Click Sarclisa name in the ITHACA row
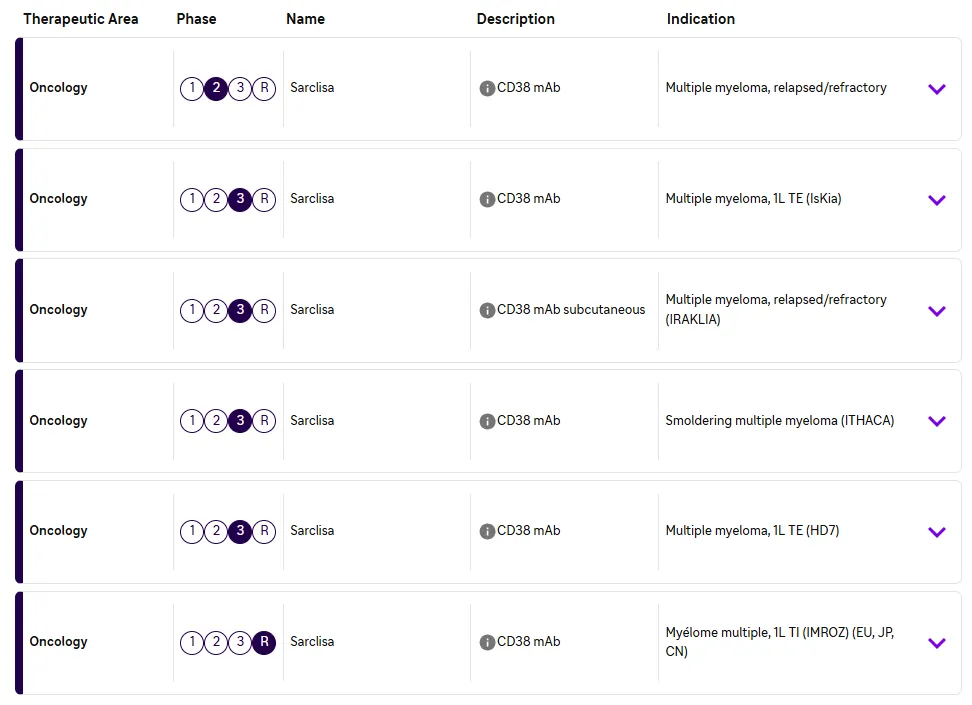Screen dimensions: 972x705 click(312, 421)
